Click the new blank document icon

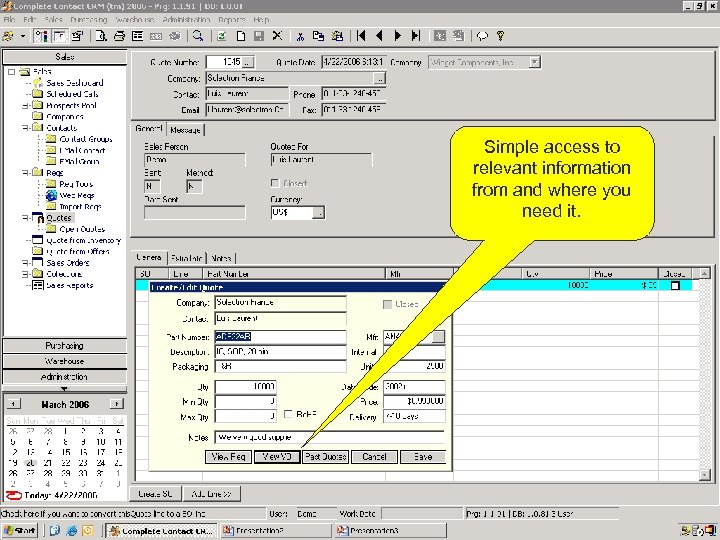tap(241, 36)
